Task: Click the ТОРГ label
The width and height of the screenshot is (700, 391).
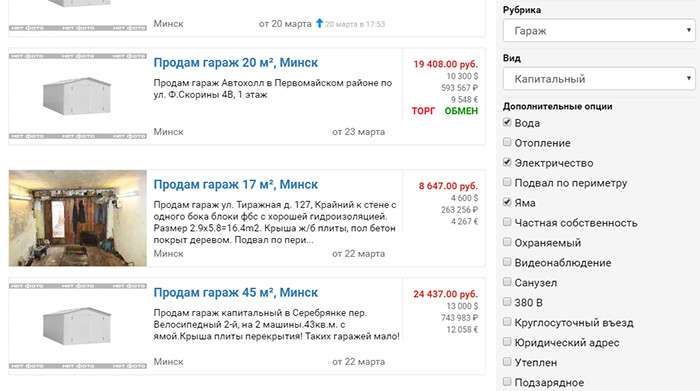Action: (423, 111)
